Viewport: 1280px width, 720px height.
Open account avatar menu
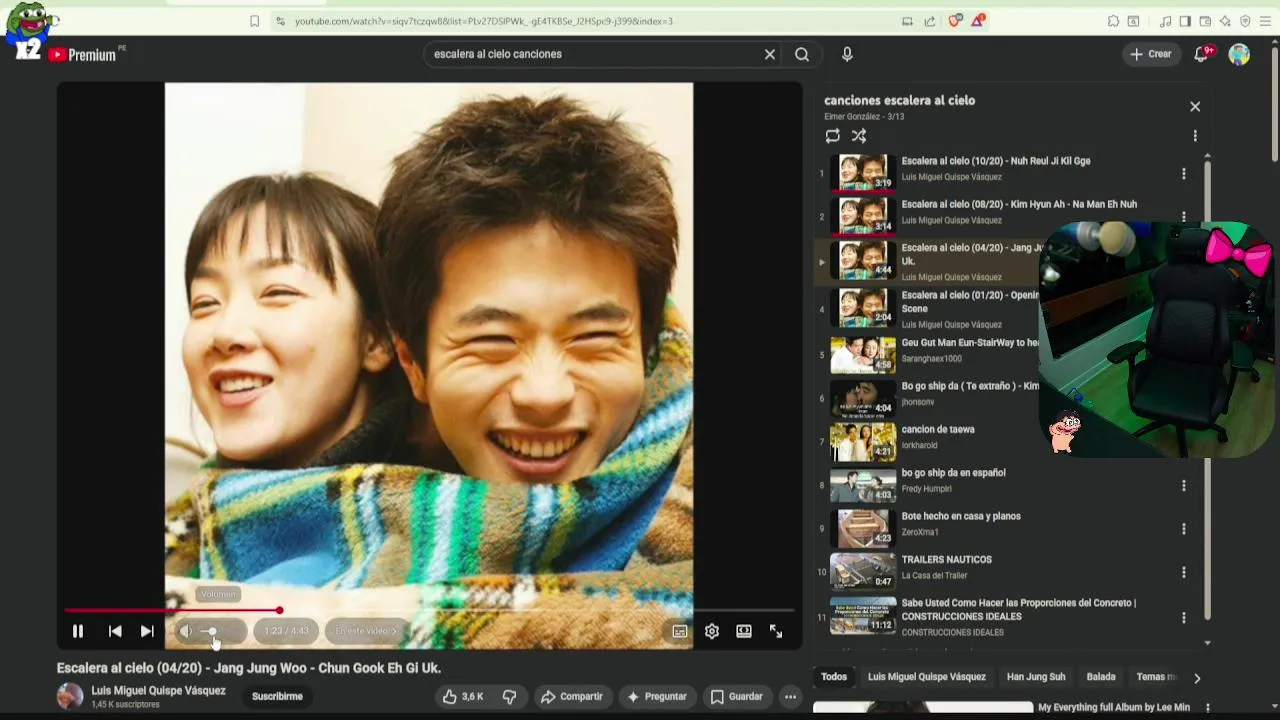pyautogui.click(x=1239, y=54)
